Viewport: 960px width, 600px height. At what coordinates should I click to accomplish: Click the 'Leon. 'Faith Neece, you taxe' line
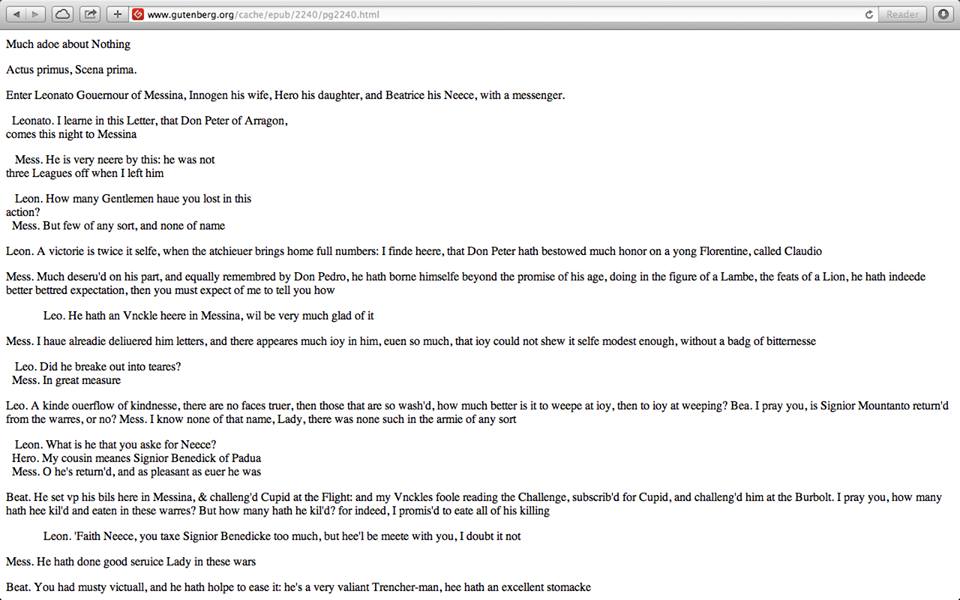pyautogui.click(x=282, y=536)
